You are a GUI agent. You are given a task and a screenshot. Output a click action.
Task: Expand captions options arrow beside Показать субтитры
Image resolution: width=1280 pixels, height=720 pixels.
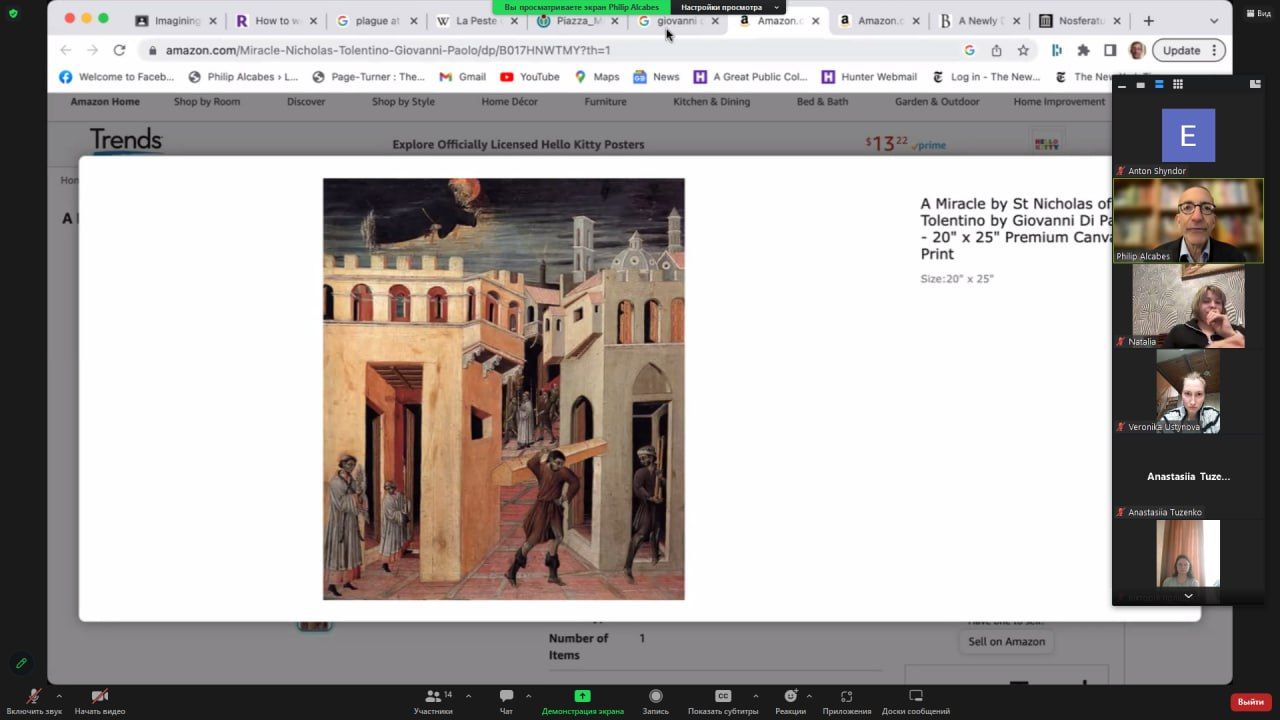(x=755, y=696)
